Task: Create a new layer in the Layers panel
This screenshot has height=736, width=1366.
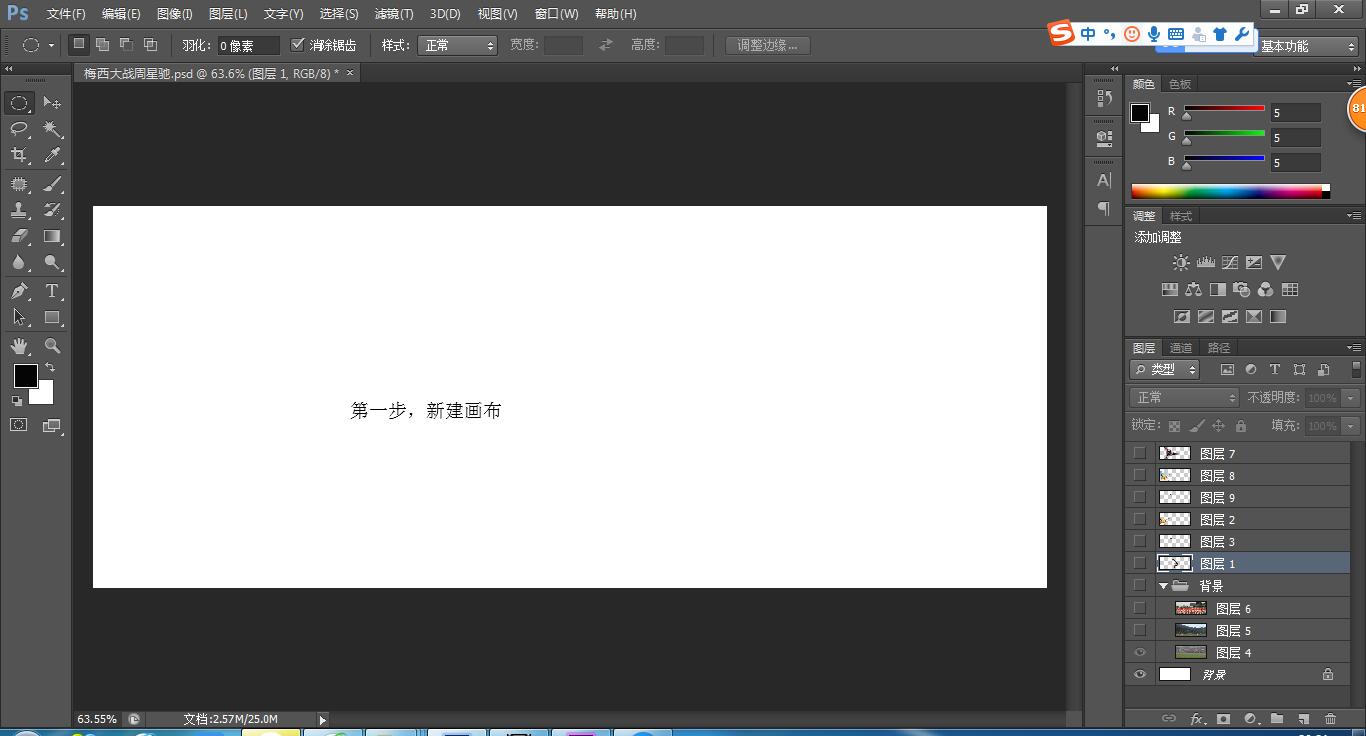Action: pyautogui.click(x=1303, y=718)
